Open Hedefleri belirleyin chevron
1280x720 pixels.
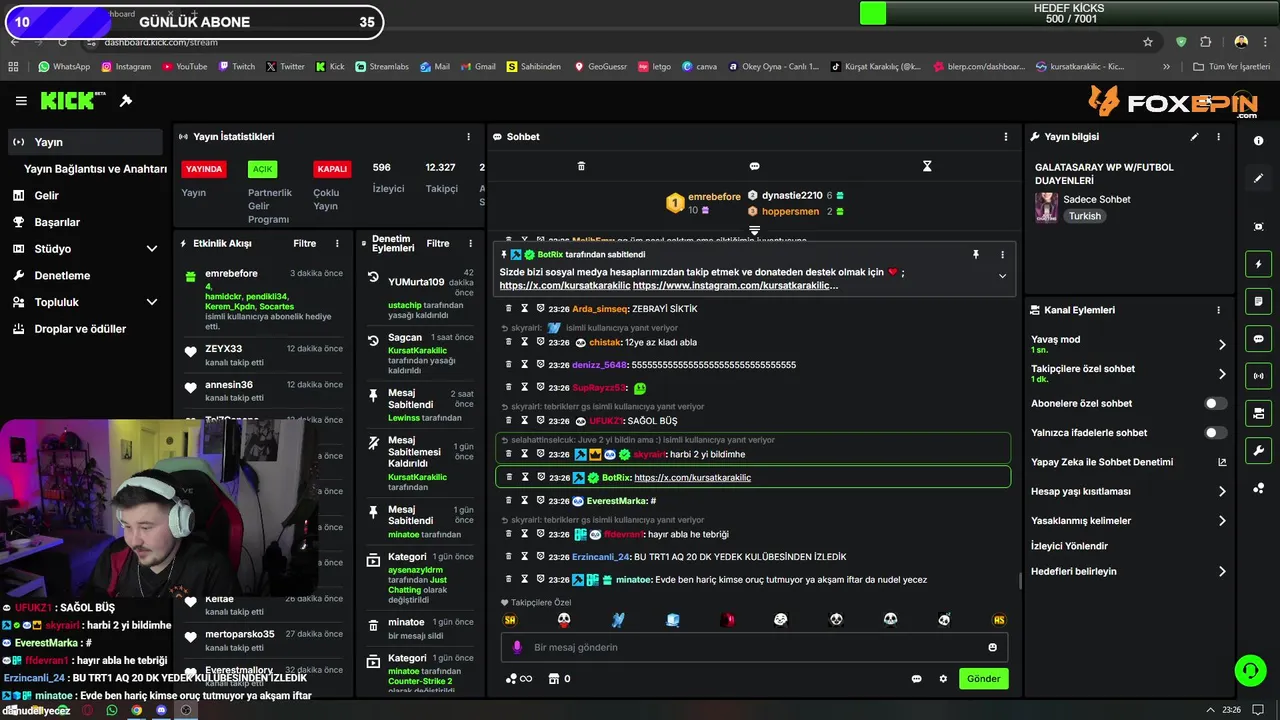click(1222, 572)
